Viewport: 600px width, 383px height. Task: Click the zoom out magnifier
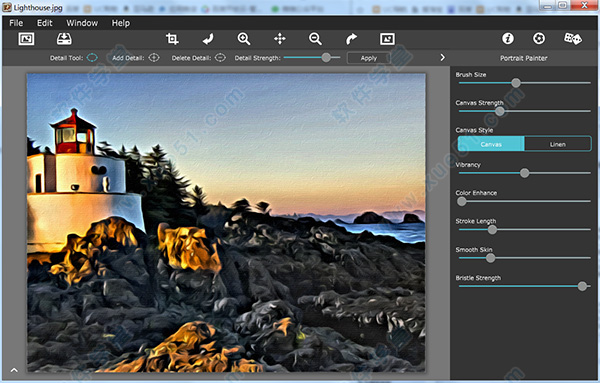315,39
